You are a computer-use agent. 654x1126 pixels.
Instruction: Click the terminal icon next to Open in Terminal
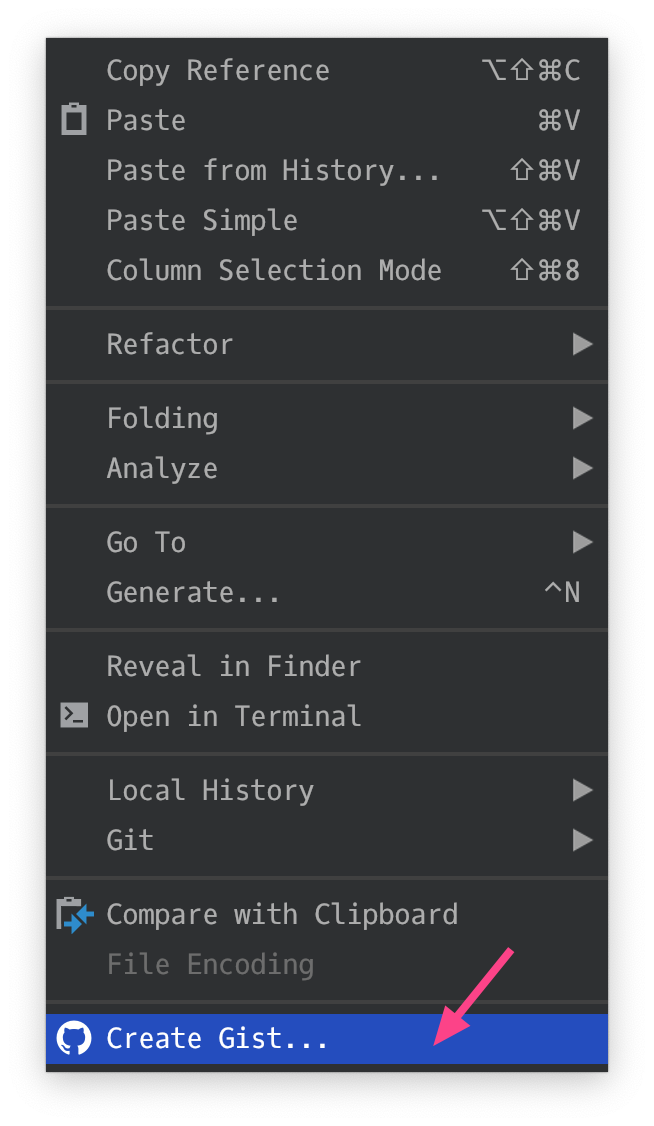[x=74, y=715]
